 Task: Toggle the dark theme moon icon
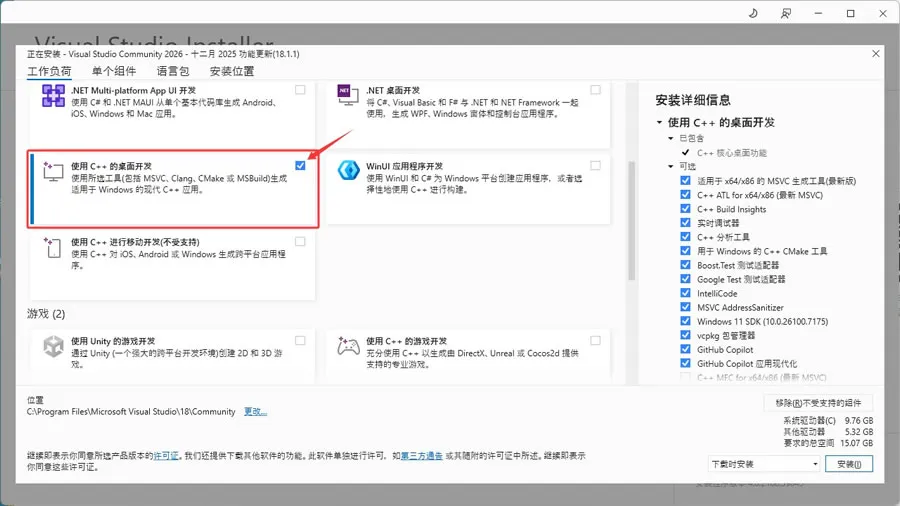click(753, 13)
